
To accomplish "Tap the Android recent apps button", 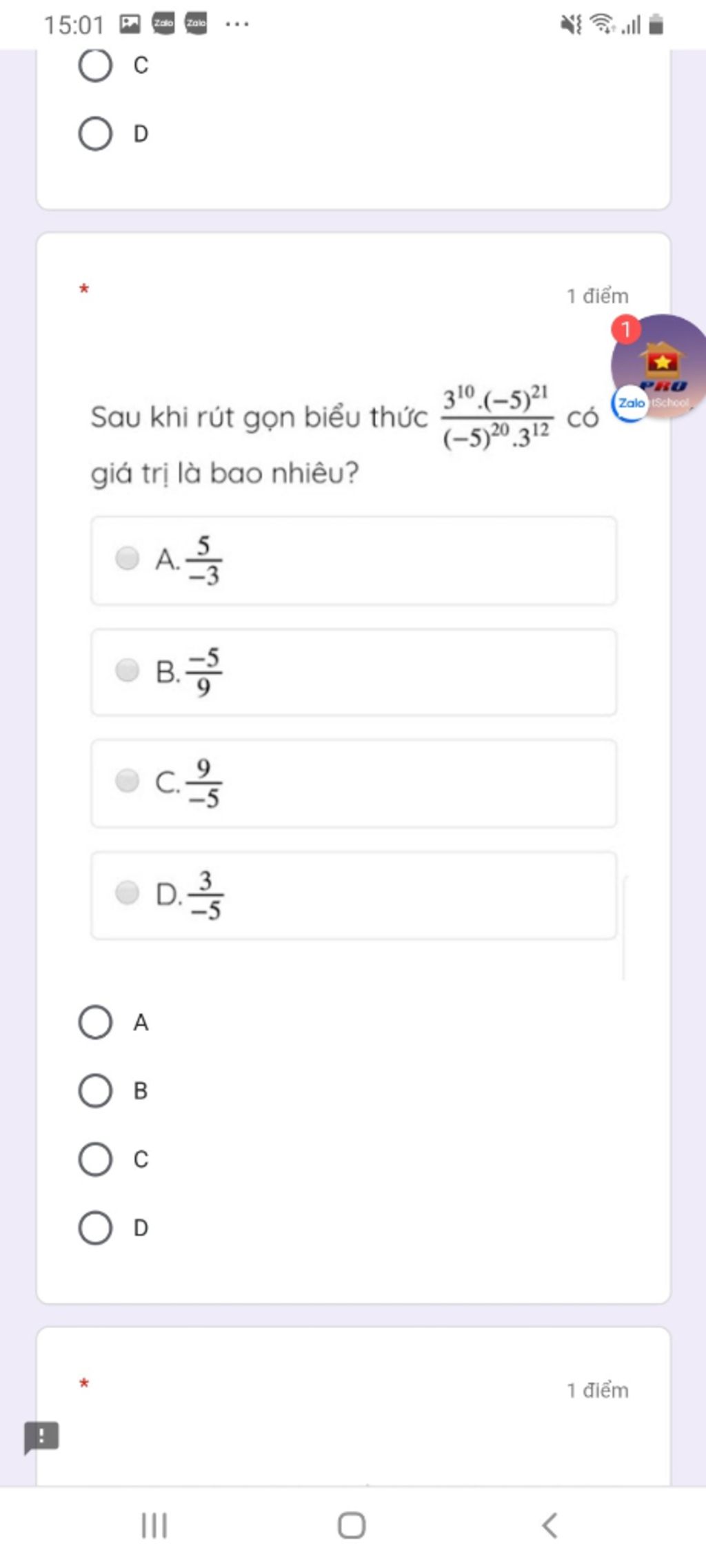I will (x=154, y=1525).
